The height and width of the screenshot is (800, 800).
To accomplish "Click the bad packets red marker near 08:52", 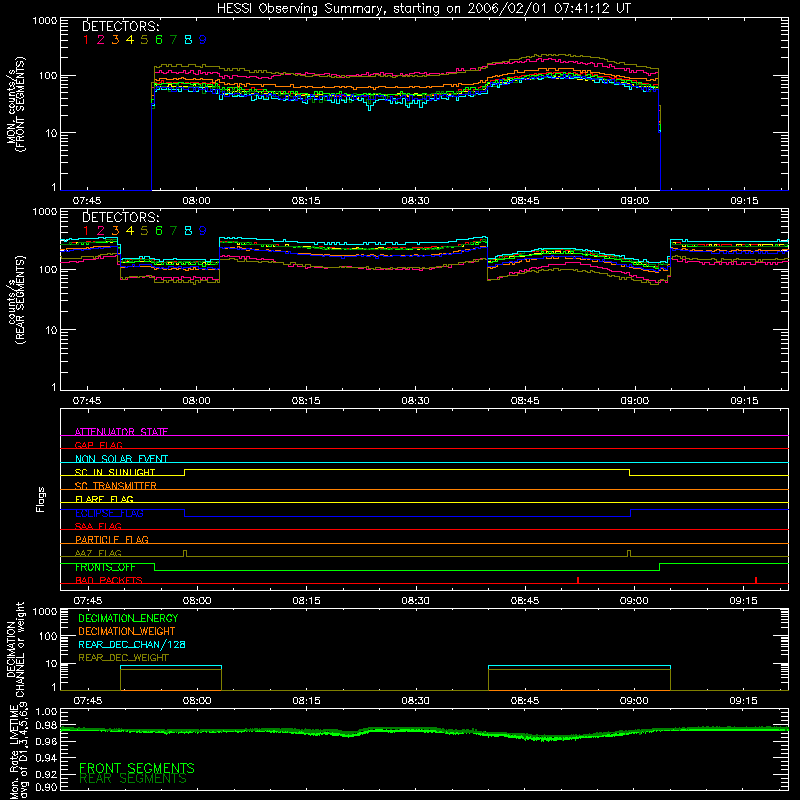I will click(578, 580).
